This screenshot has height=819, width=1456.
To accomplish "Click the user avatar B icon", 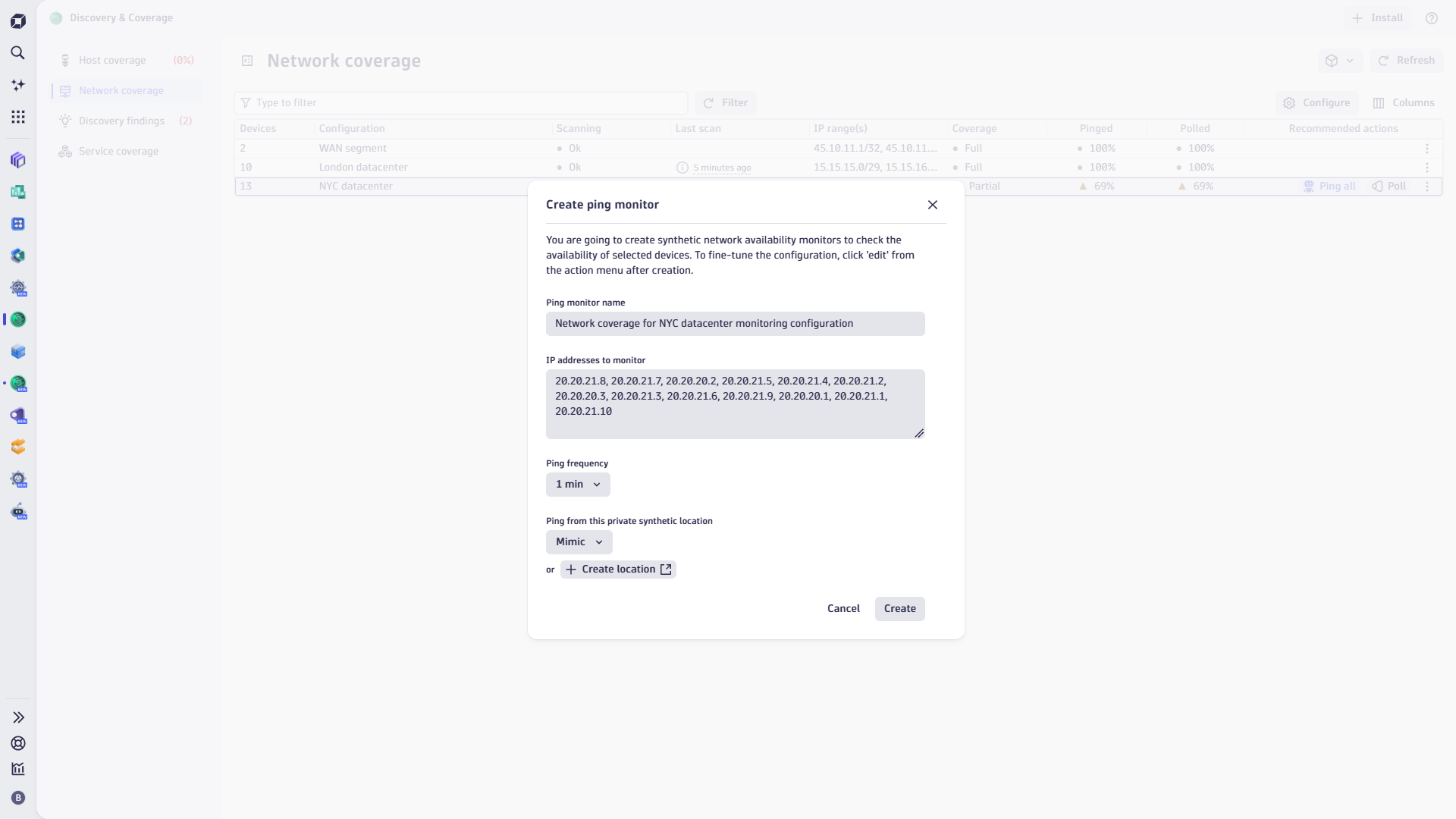I will 18,798.
